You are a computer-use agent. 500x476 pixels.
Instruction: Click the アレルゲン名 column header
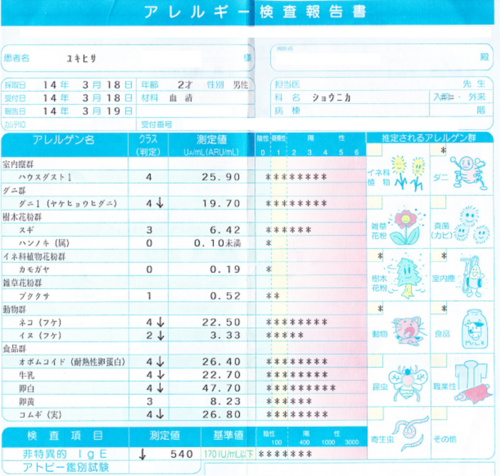click(x=63, y=140)
